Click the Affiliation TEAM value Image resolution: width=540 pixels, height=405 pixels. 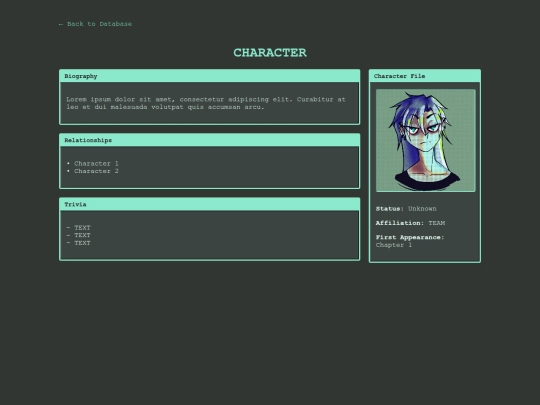click(437, 223)
